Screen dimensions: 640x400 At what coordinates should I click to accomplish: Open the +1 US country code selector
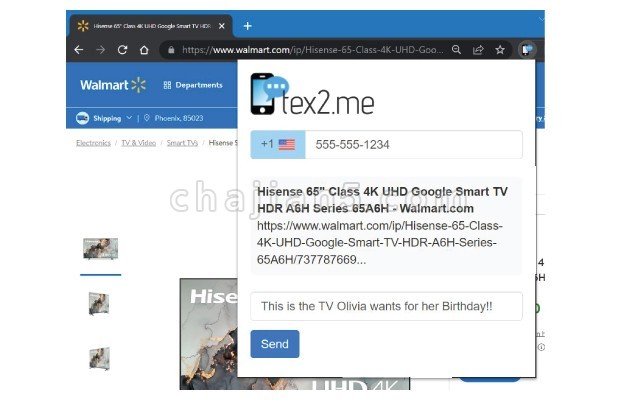tap(278, 144)
